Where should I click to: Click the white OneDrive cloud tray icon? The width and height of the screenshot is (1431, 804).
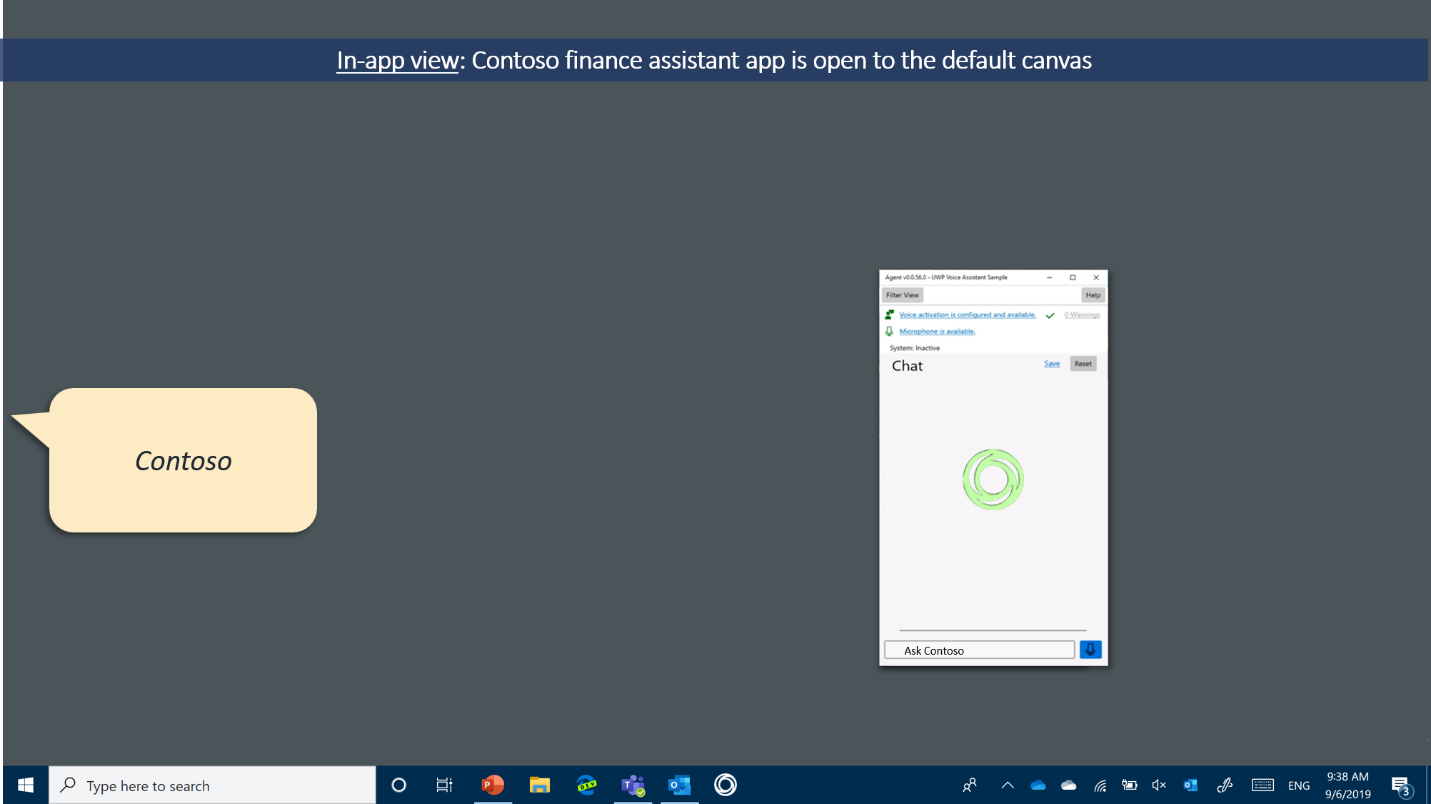(1069, 786)
